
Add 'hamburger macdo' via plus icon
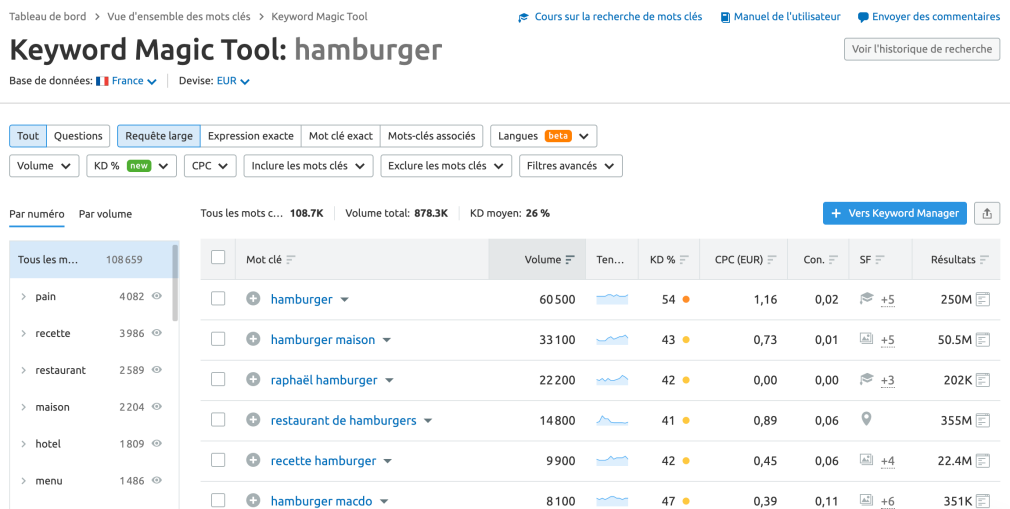(253, 501)
